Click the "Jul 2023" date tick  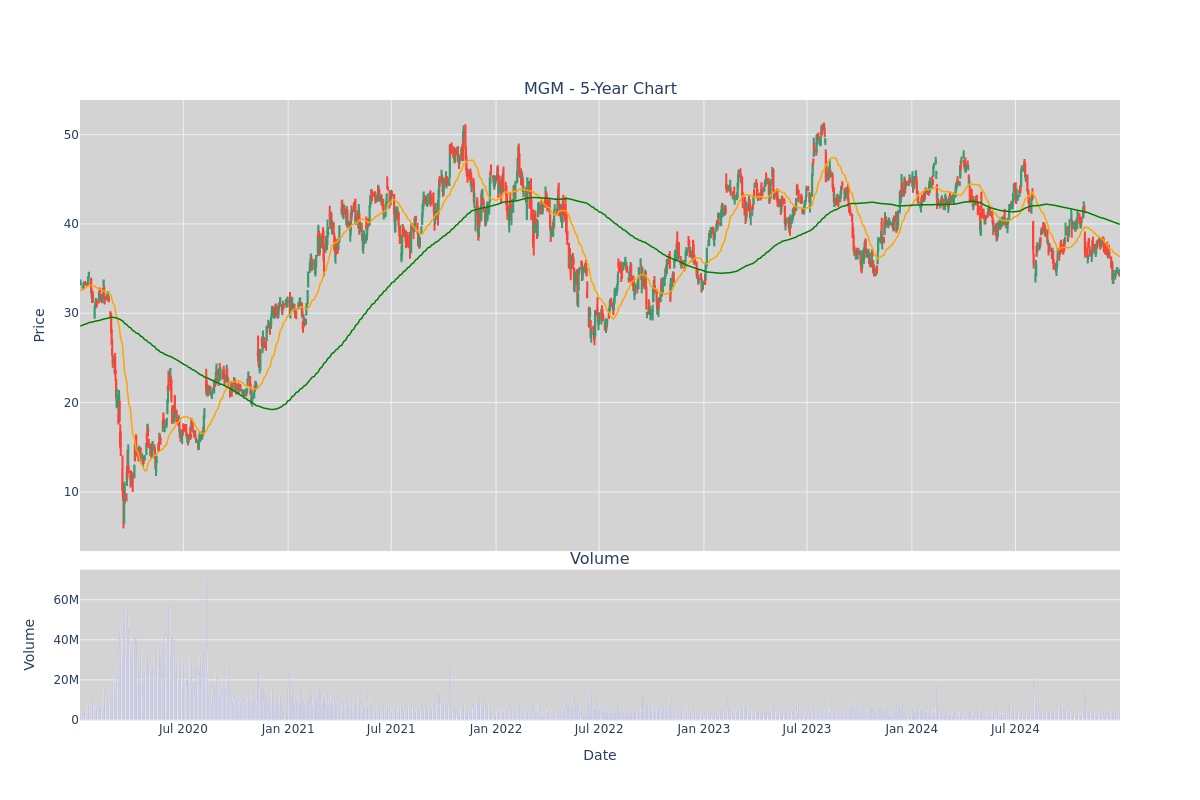(807, 729)
